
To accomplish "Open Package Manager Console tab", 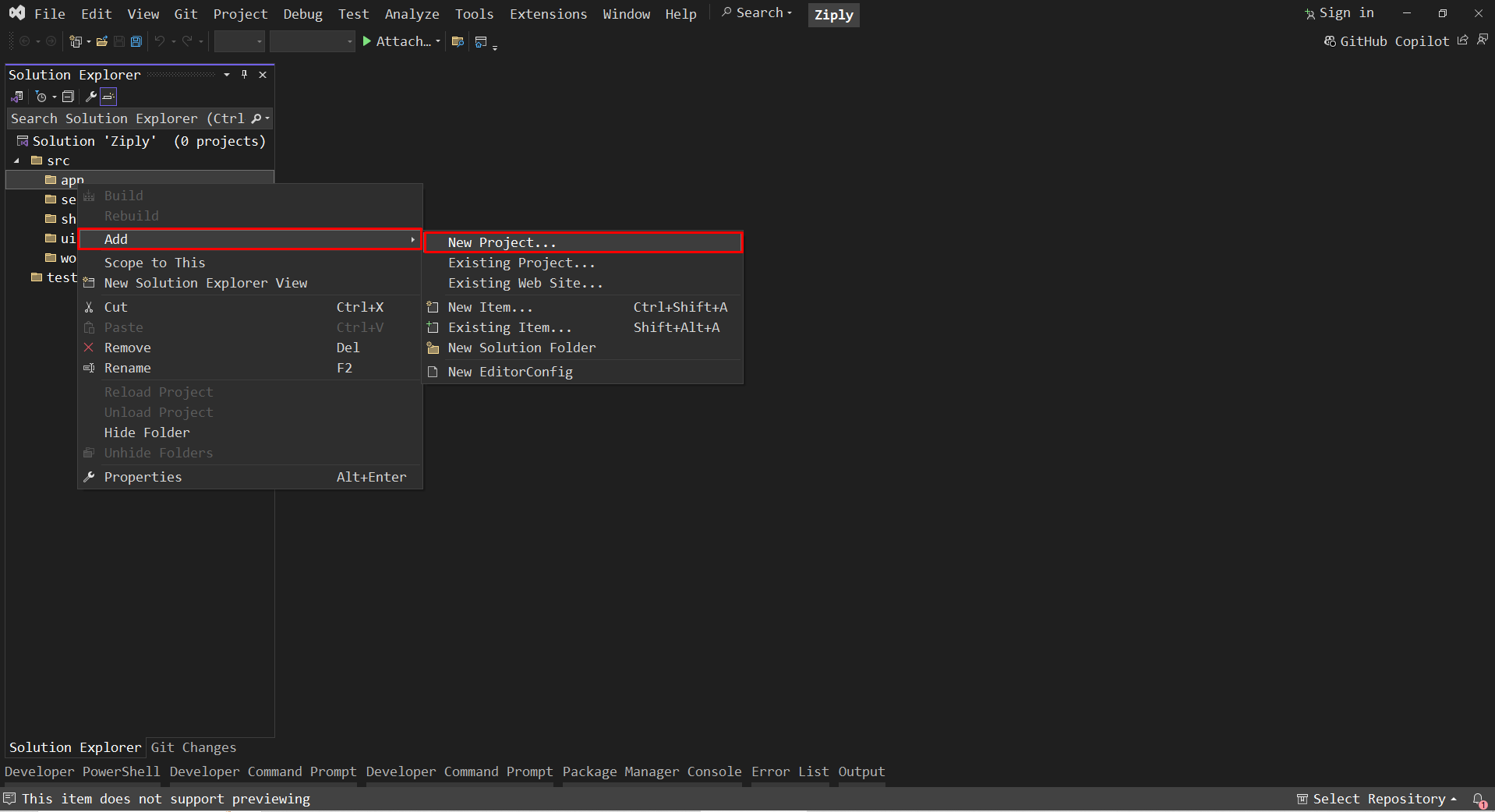I will pos(652,771).
